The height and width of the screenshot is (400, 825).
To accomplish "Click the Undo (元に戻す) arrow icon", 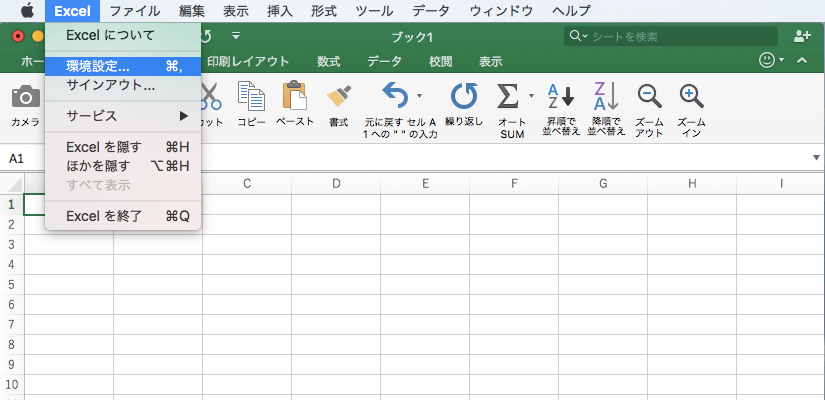I will point(396,96).
